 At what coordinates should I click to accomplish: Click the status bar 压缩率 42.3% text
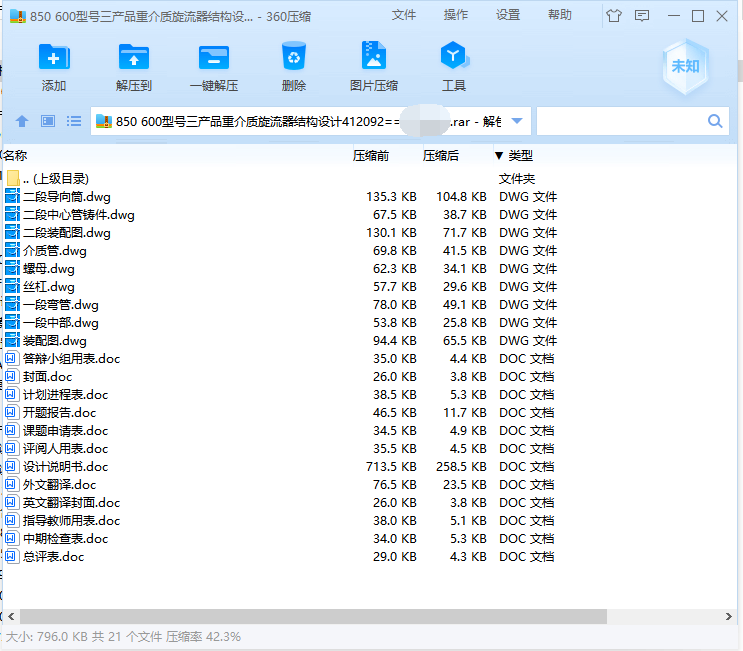tap(203, 636)
